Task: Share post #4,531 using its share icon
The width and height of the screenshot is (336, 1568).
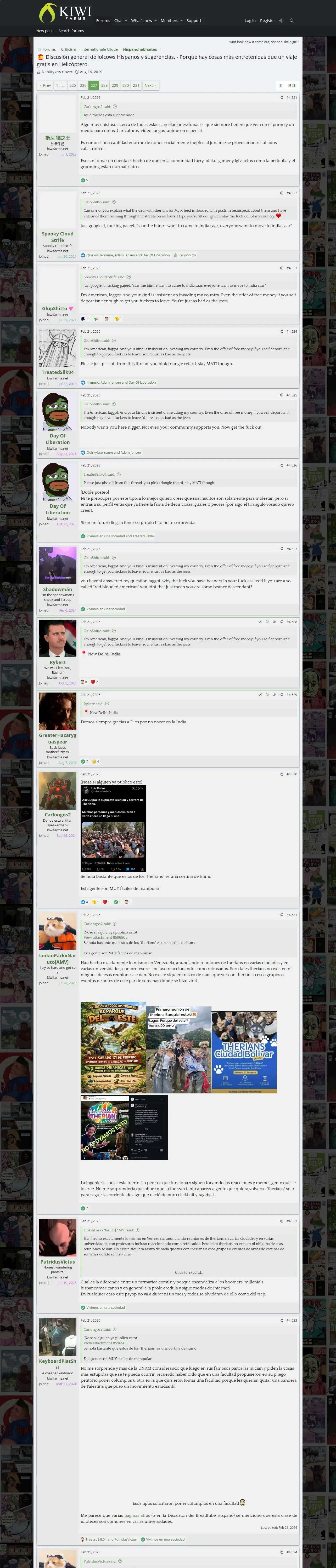Action: pos(281,915)
